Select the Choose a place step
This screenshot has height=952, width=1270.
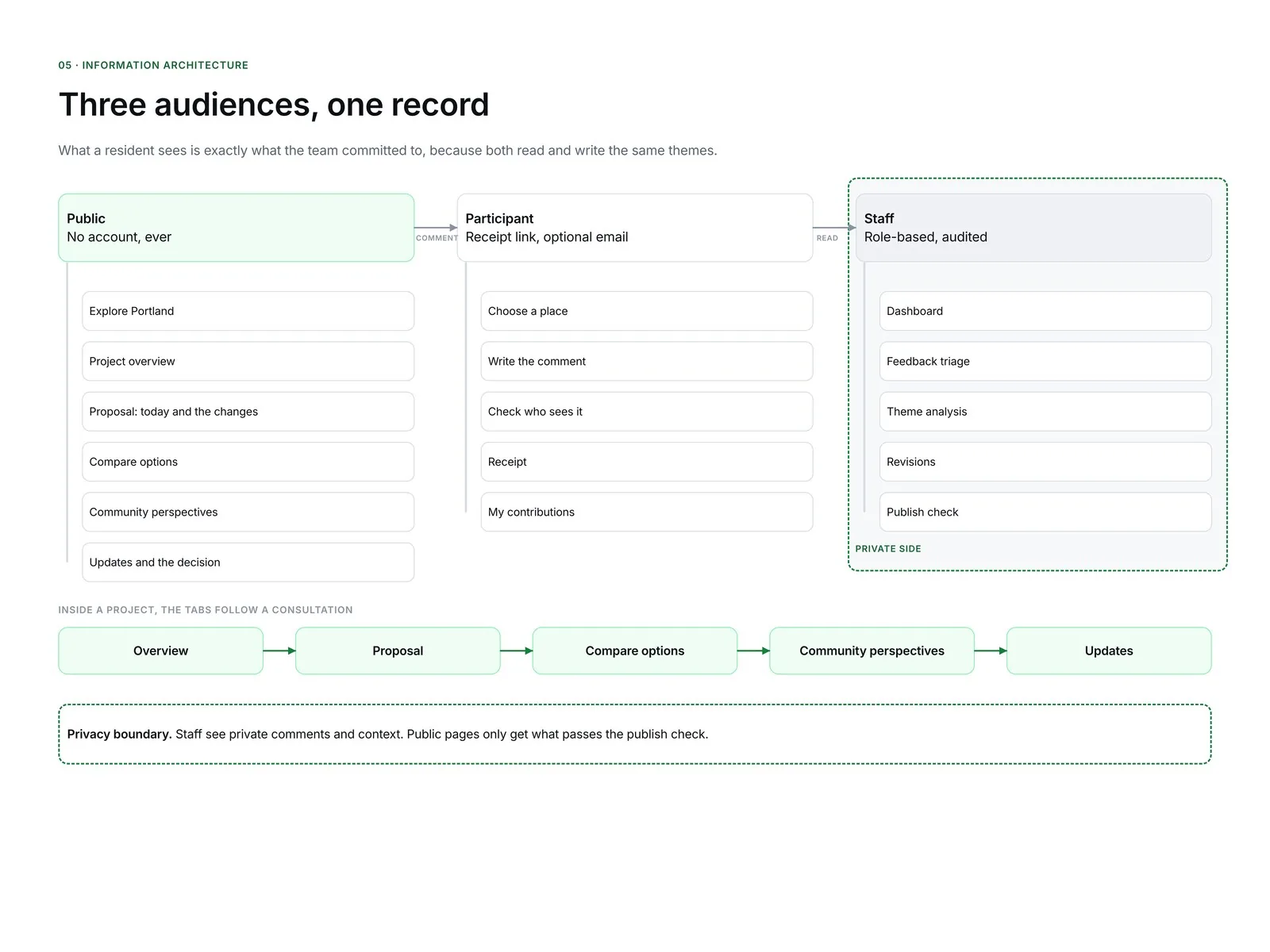(647, 311)
